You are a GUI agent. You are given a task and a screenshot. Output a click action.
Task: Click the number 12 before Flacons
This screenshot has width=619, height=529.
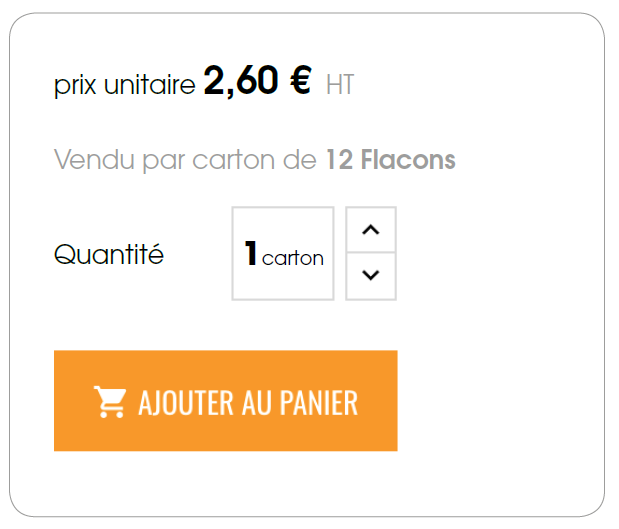[x=339, y=160]
